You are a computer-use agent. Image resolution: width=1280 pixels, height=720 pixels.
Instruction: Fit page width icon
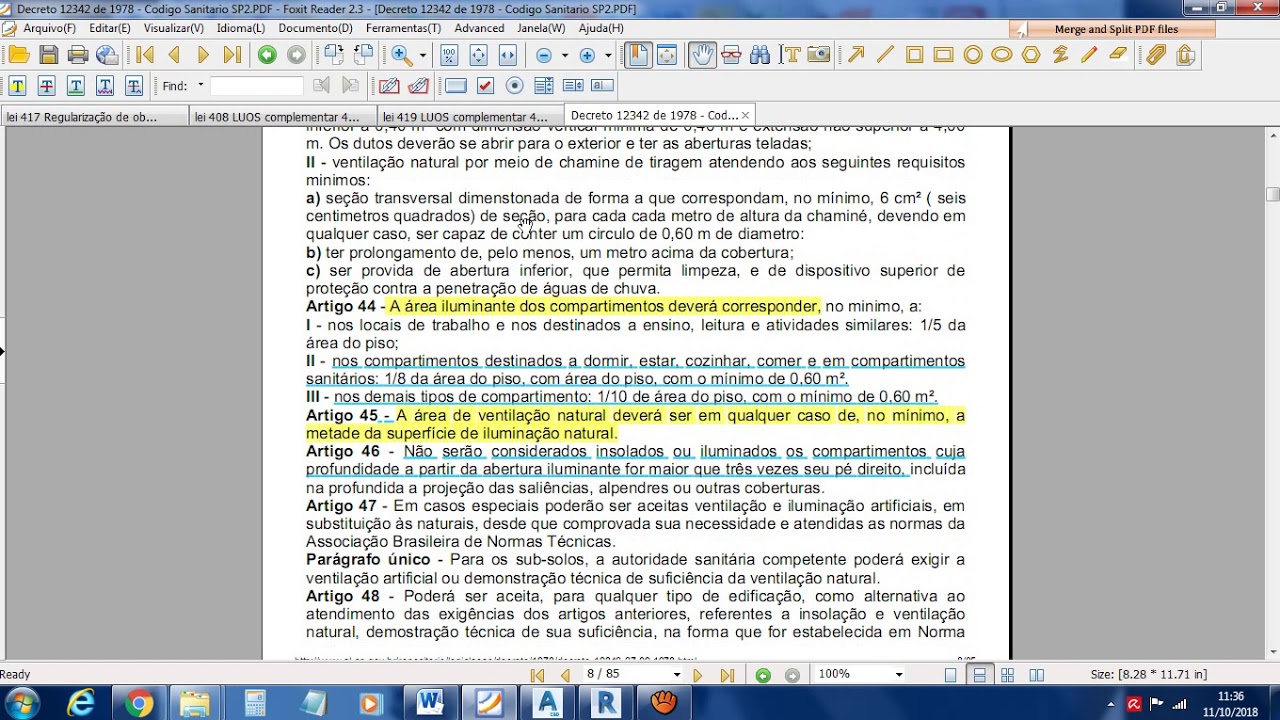(x=507, y=55)
